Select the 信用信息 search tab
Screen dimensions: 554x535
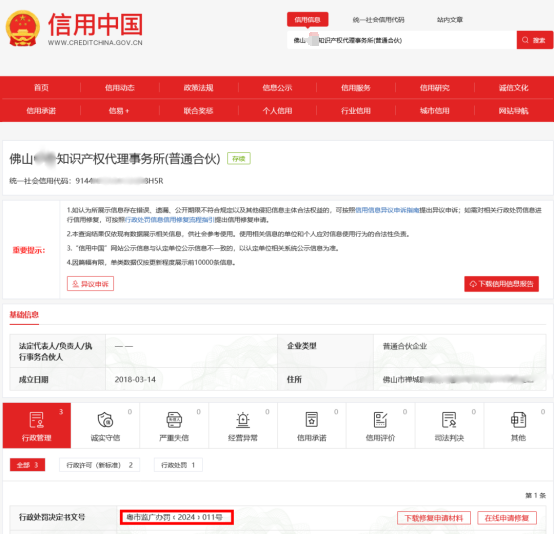(x=307, y=19)
